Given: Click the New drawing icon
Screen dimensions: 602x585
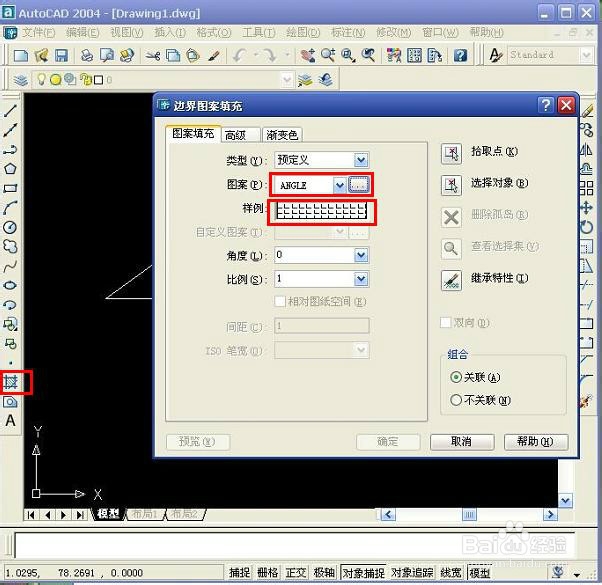Looking at the screenshot, I should tap(20, 56).
